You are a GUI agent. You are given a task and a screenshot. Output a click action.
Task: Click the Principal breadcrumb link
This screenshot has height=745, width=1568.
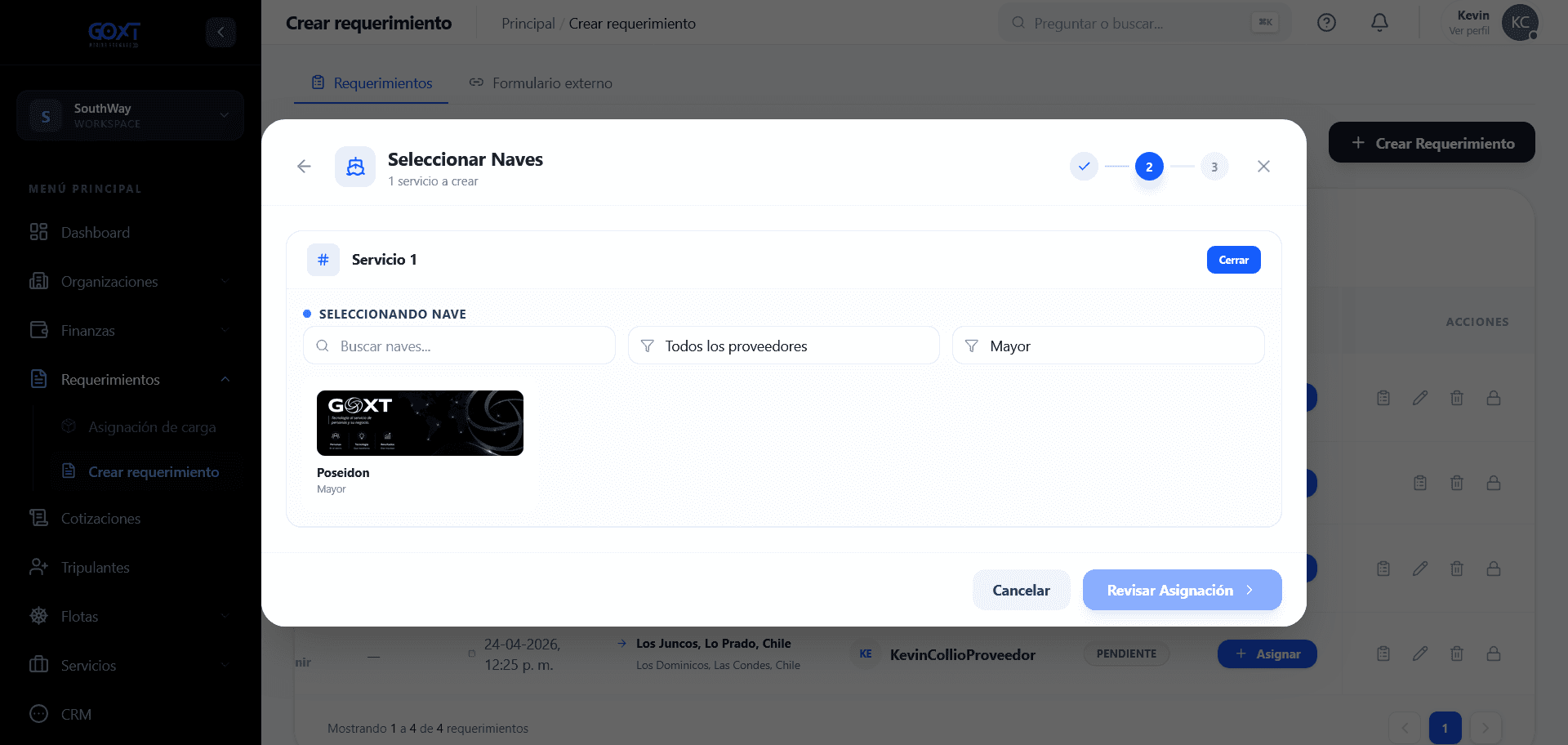(x=528, y=24)
